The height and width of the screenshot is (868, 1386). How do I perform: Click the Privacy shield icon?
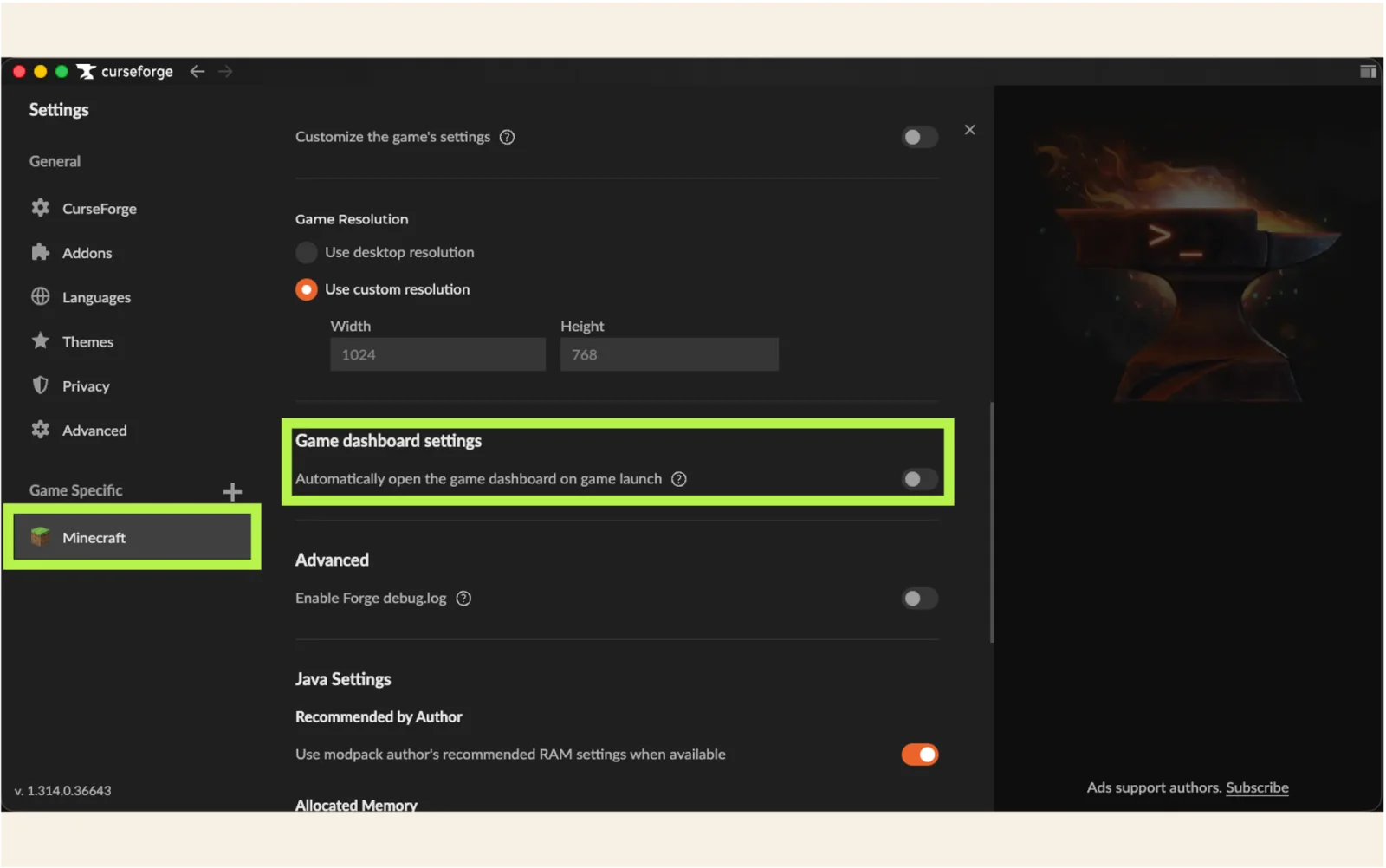[x=40, y=385]
